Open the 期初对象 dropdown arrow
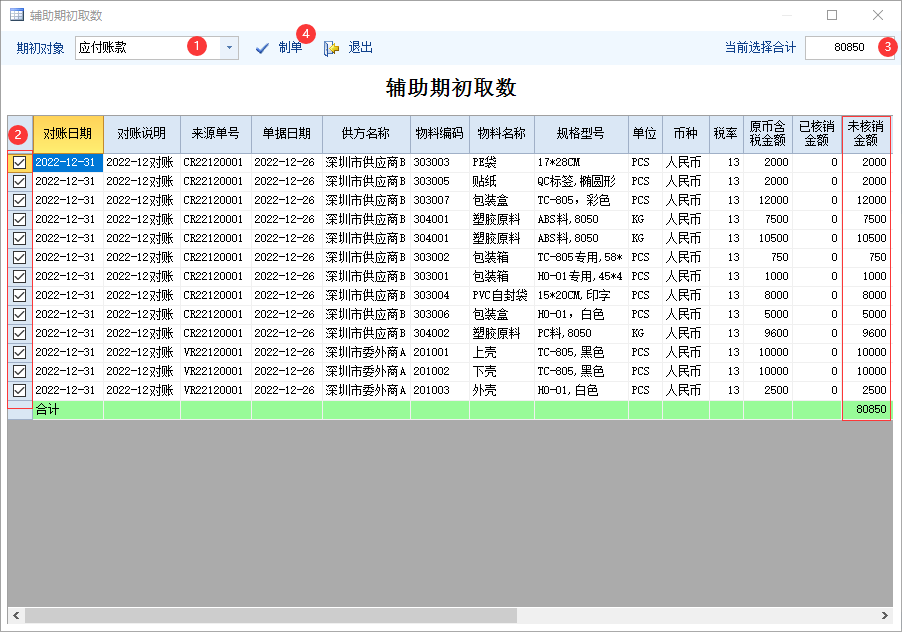Image resolution: width=902 pixels, height=632 pixels. click(x=229, y=48)
